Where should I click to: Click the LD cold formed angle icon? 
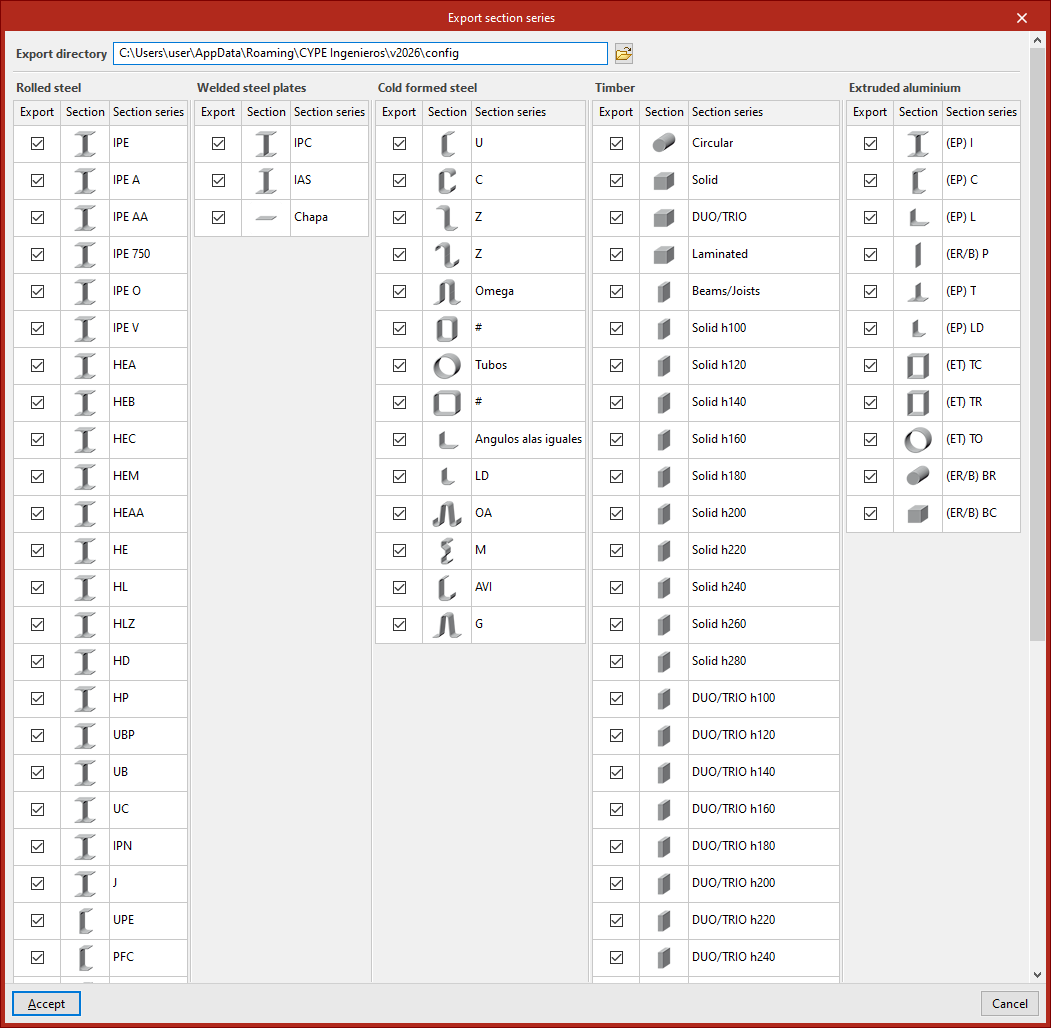coord(447,476)
